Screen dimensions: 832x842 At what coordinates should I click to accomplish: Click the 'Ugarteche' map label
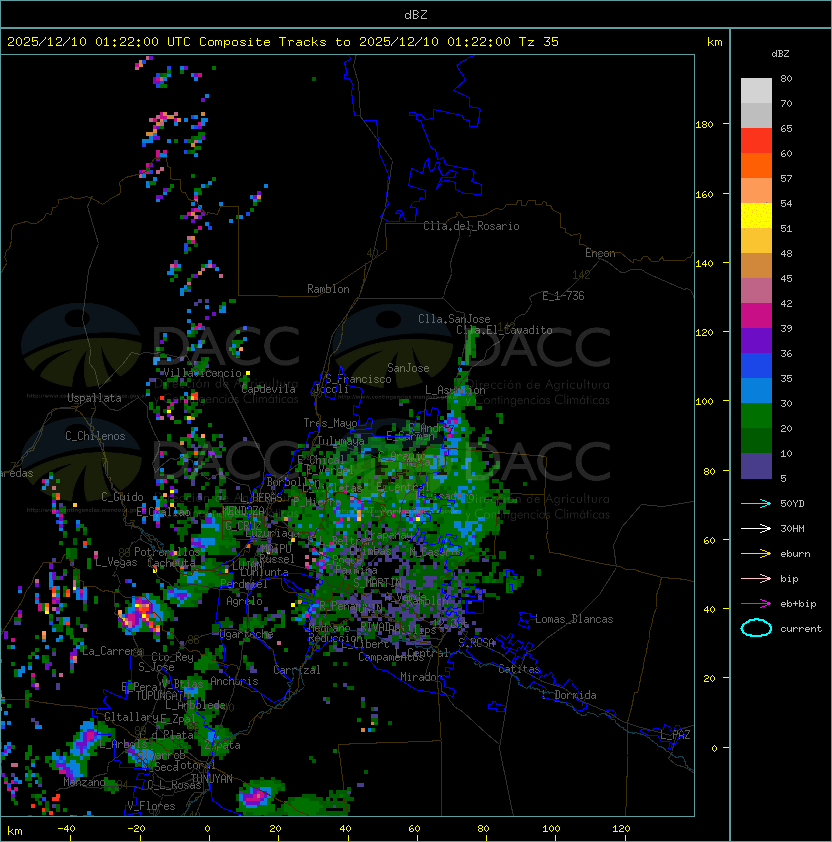(247, 634)
